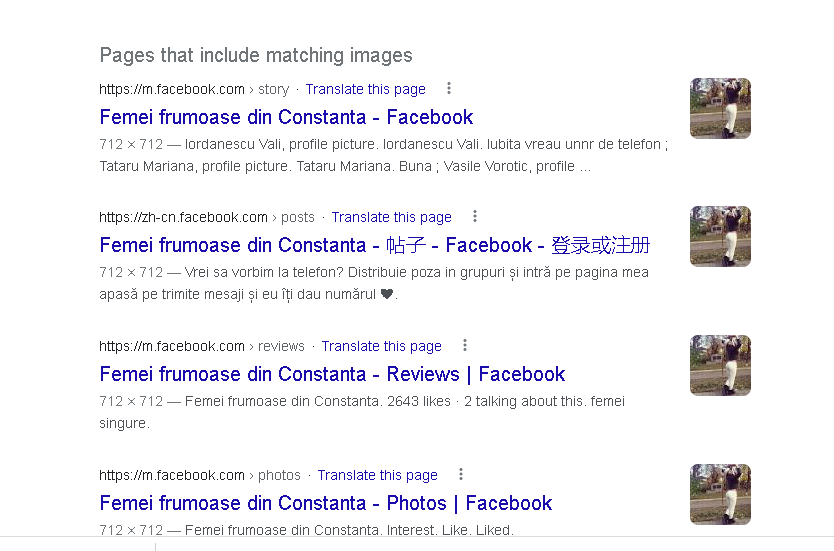
Task: Open 'Femei frumoase din Constanta - Photos' link
Action: 326,503
